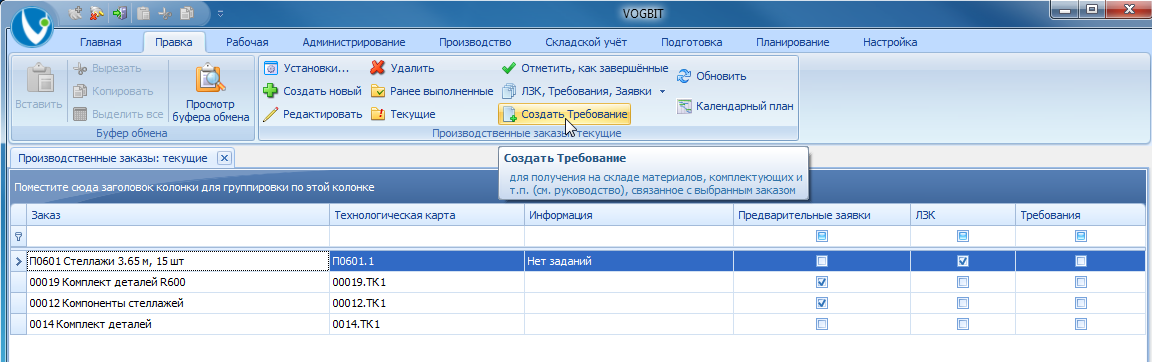
Task: Select the Производственные заказы: текущие document tab
Action: [112, 158]
